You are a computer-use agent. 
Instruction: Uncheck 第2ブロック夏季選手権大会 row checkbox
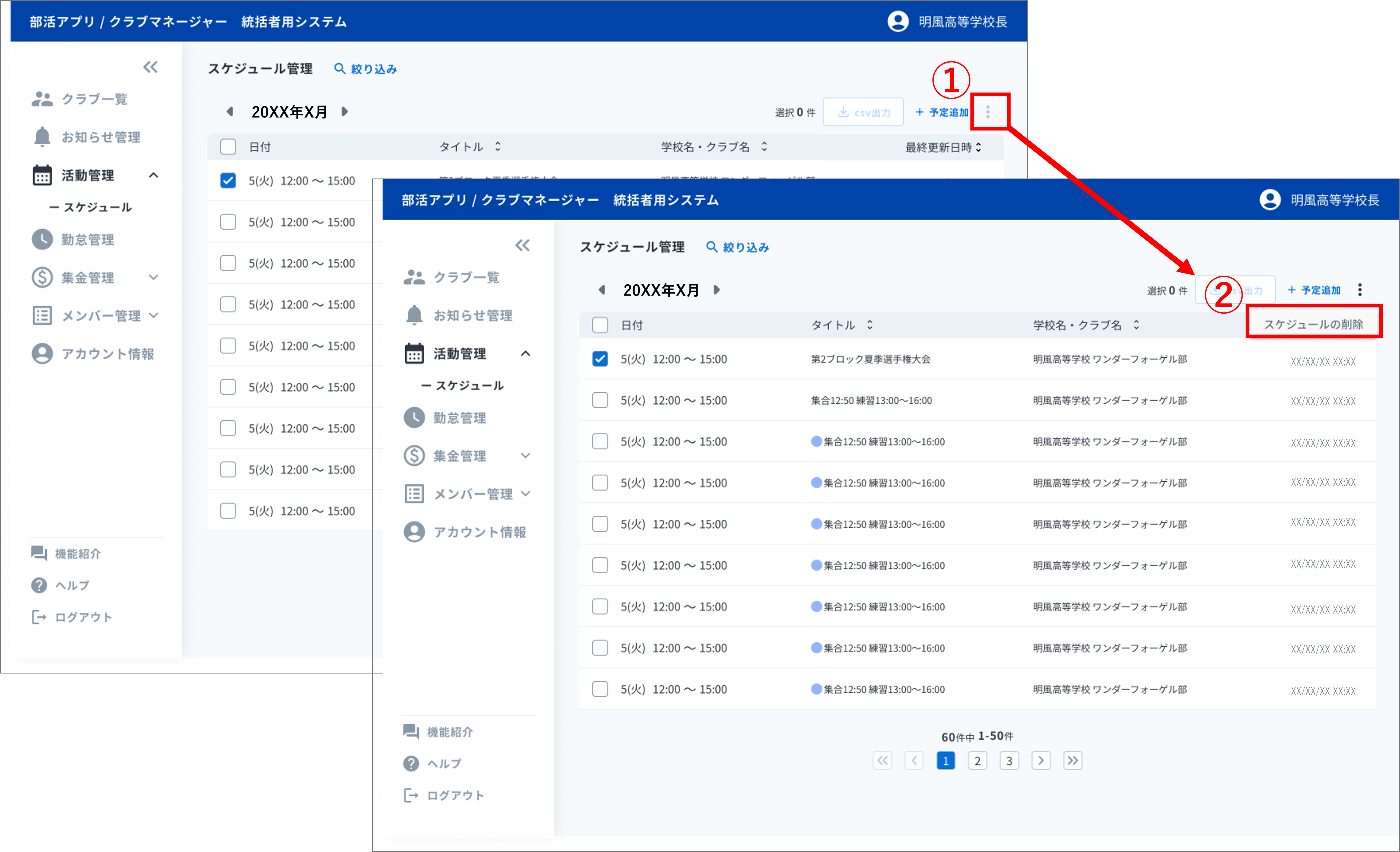(600, 359)
